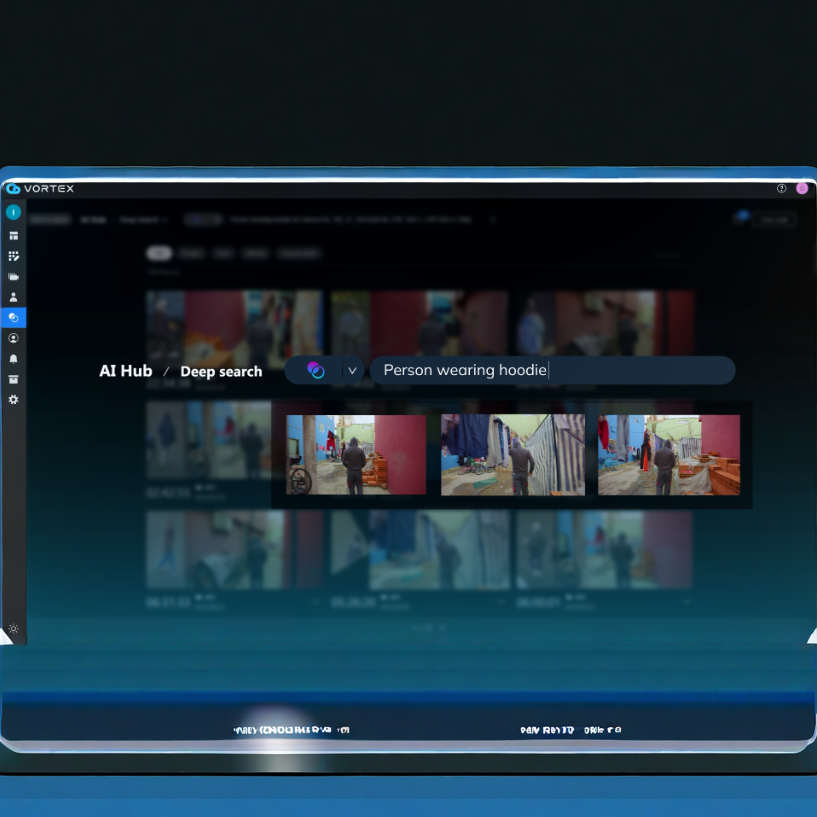Click the AI search mode icon button
The image size is (817, 817).
pos(316,371)
